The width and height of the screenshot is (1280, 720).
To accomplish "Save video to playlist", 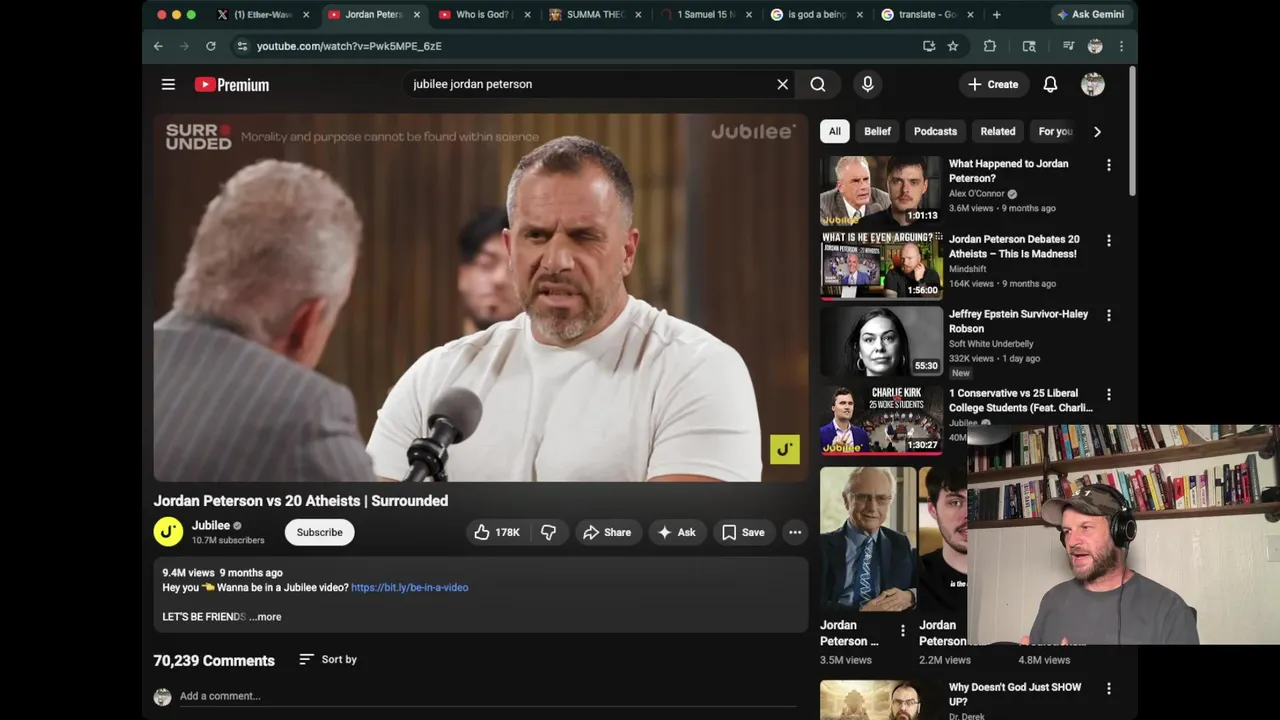I will [743, 532].
